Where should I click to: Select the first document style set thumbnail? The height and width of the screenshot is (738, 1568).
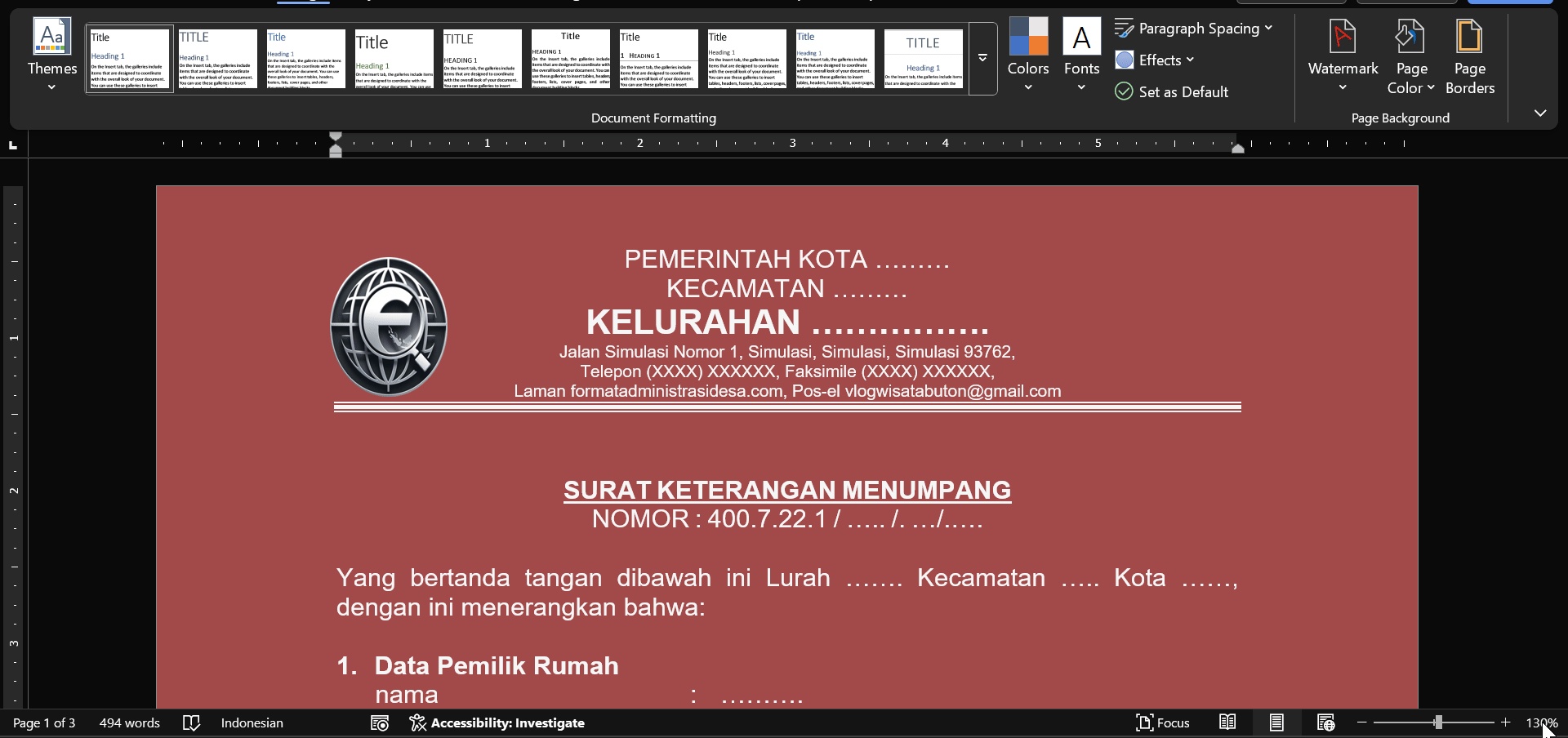click(x=130, y=59)
